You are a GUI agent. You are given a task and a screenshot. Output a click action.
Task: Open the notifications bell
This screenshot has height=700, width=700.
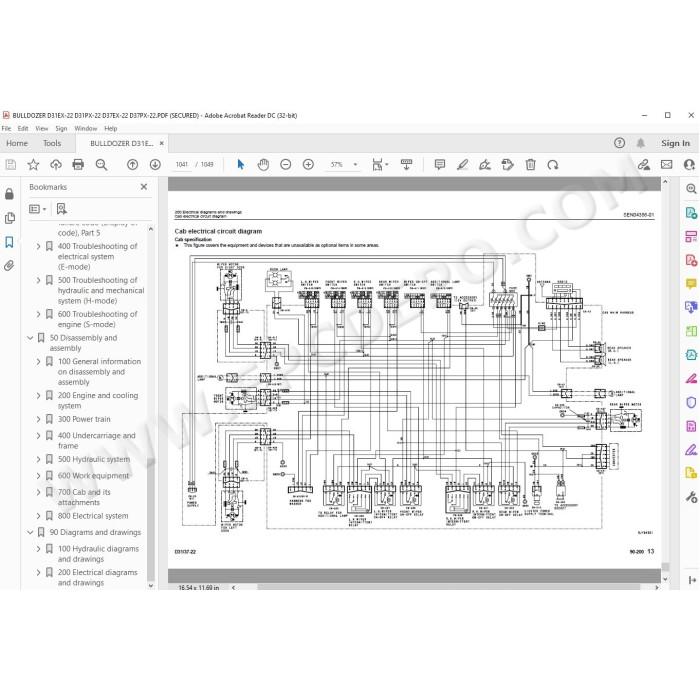(x=641, y=143)
